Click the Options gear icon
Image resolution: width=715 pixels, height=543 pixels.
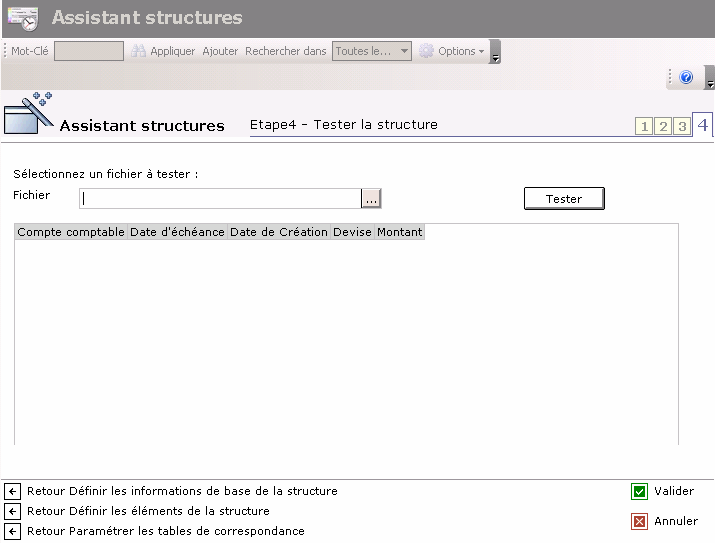click(x=426, y=51)
